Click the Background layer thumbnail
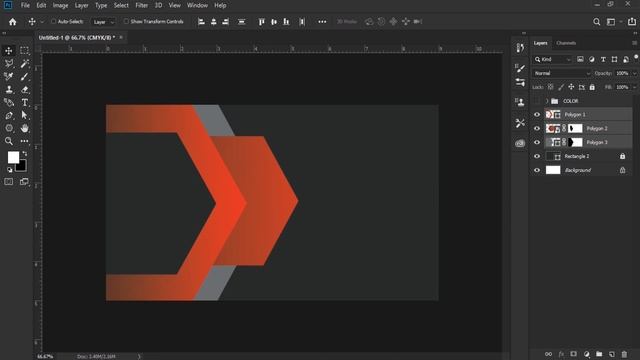 click(553, 170)
